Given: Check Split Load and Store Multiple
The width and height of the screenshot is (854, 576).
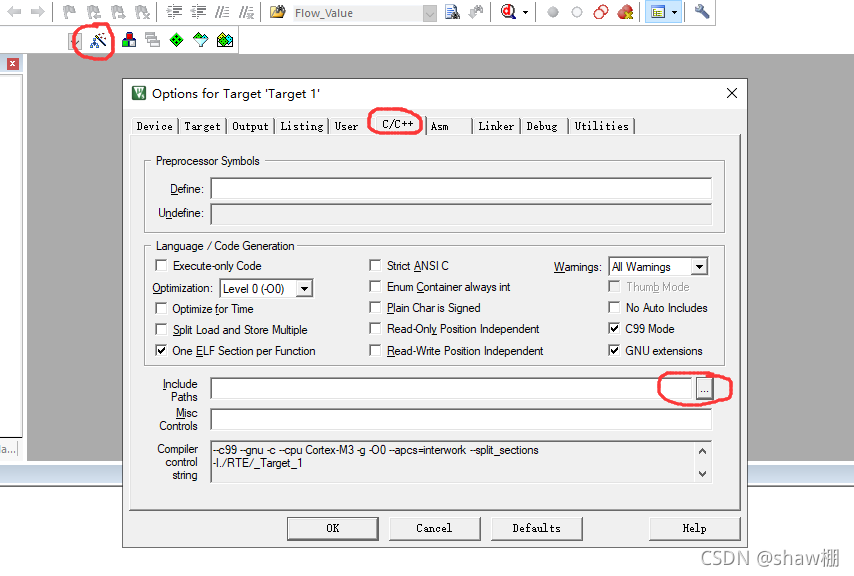Looking at the screenshot, I should (x=161, y=329).
